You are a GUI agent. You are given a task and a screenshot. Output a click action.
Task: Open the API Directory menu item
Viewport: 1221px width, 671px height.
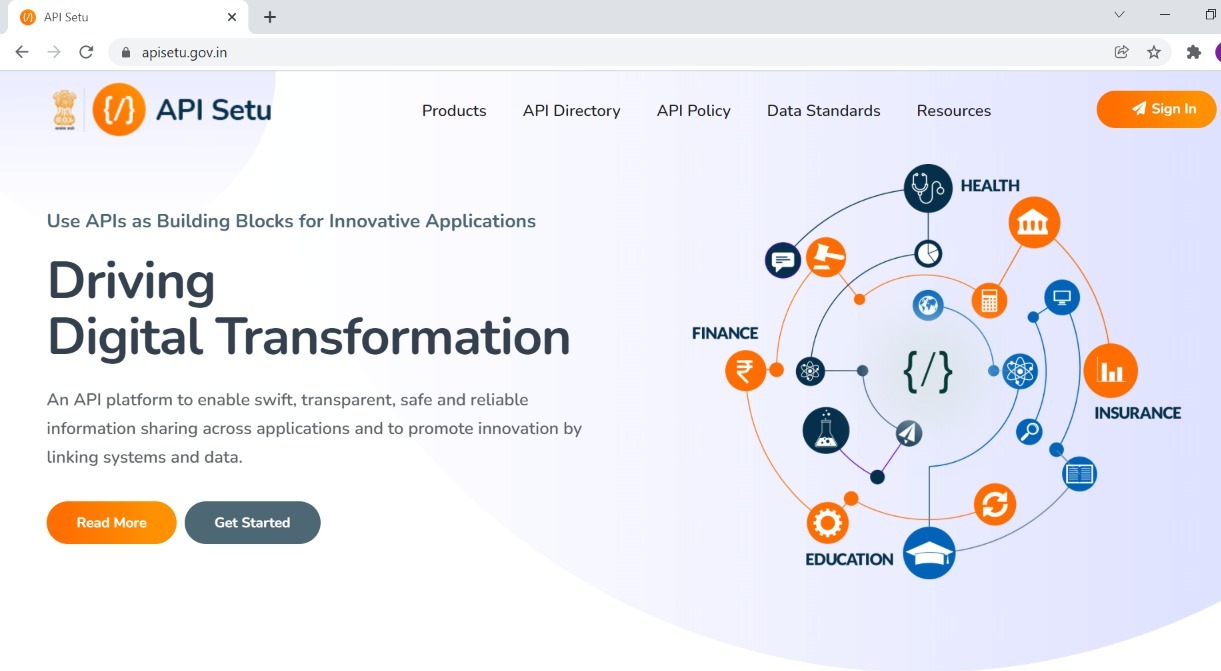pyautogui.click(x=572, y=111)
